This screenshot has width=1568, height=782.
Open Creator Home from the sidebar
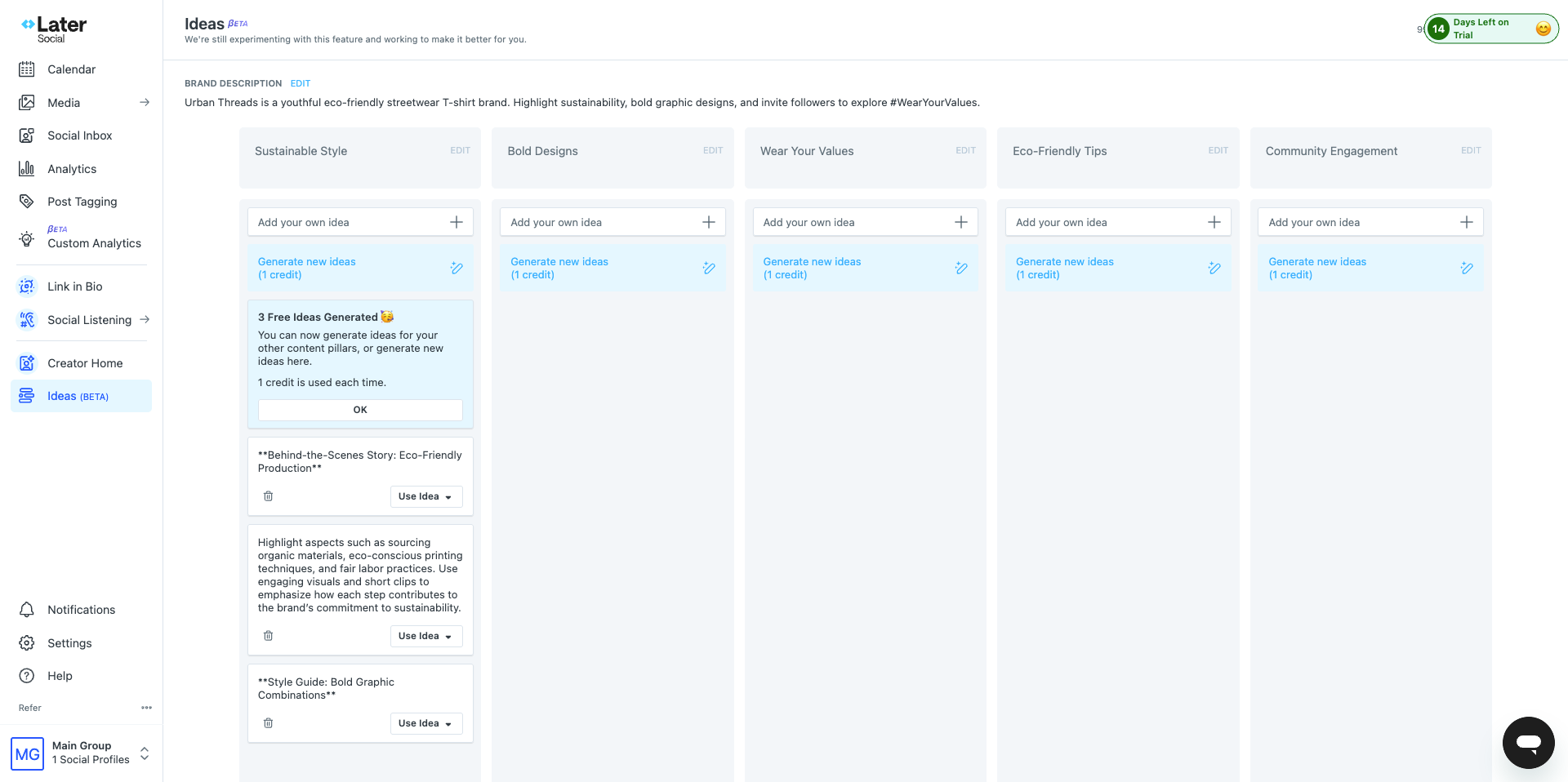click(x=85, y=362)
